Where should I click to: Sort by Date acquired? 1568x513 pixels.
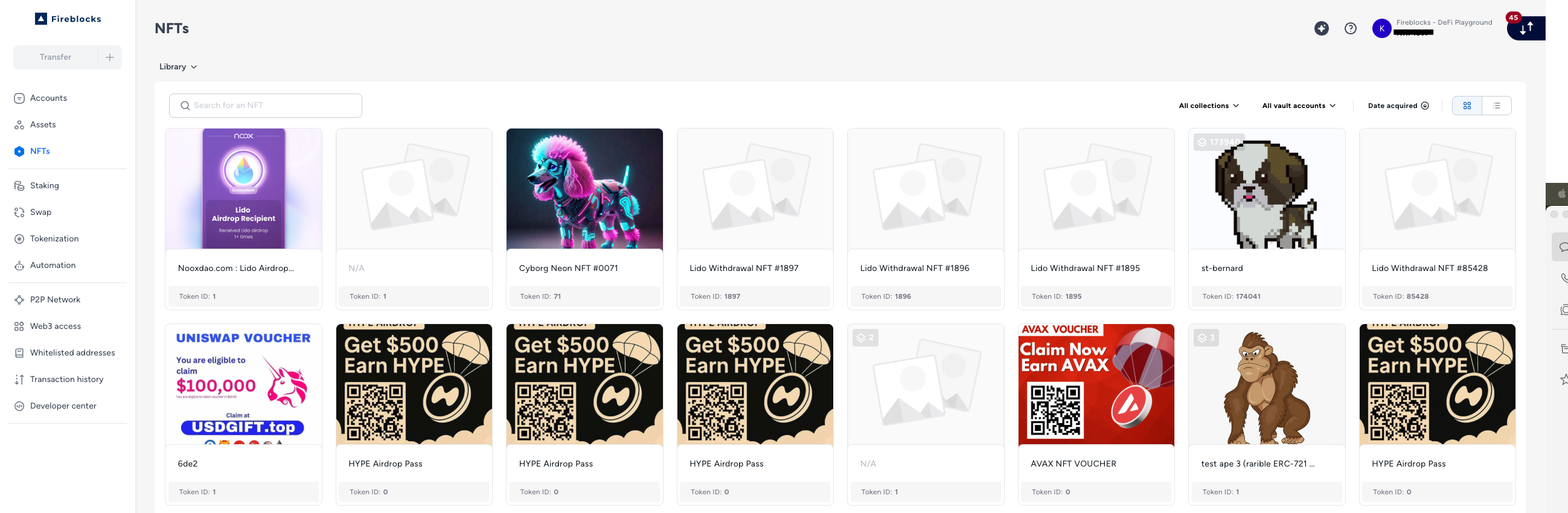1398,106
